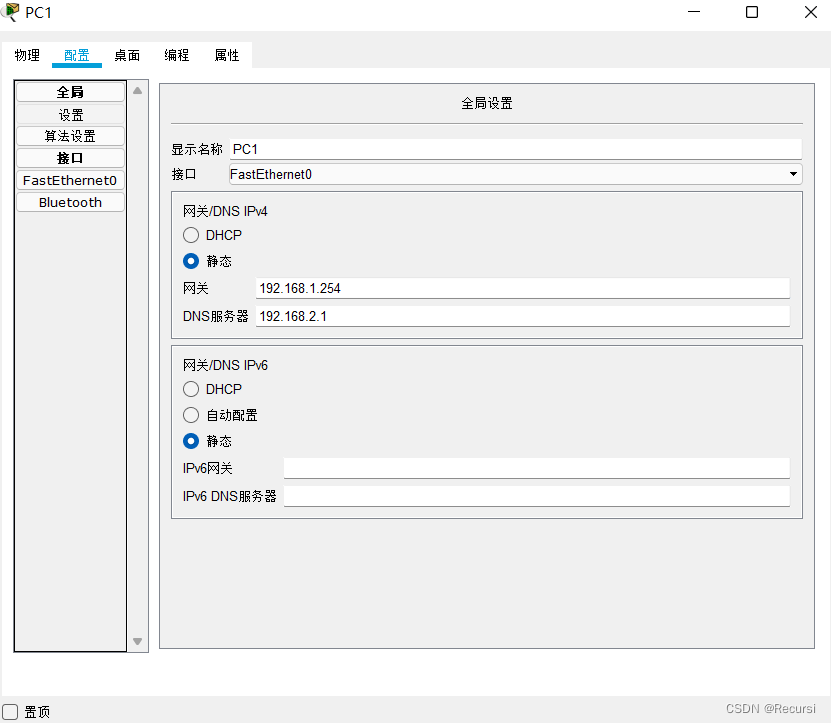Select FastEthernet0 interface in sidebar
Image resolution: width=831 pixels, height=723 pixels.
[70, 180]
